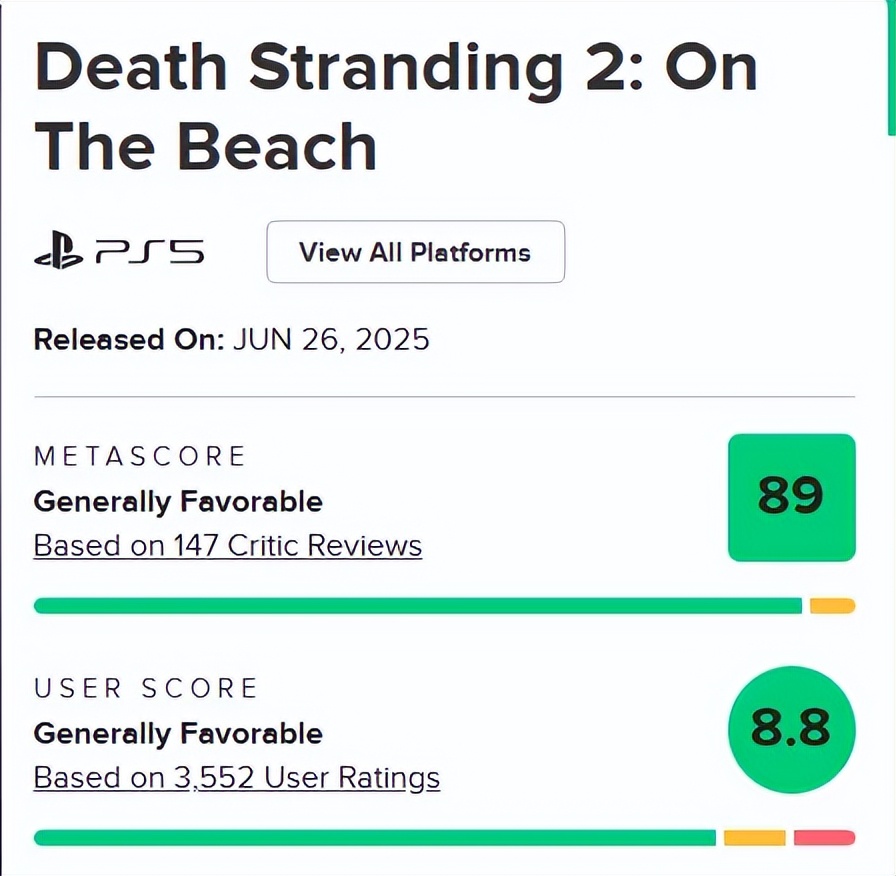Select the yellow mixed segment of user score bar
Viewport: 896px width, 876px height.
[755, 838]
